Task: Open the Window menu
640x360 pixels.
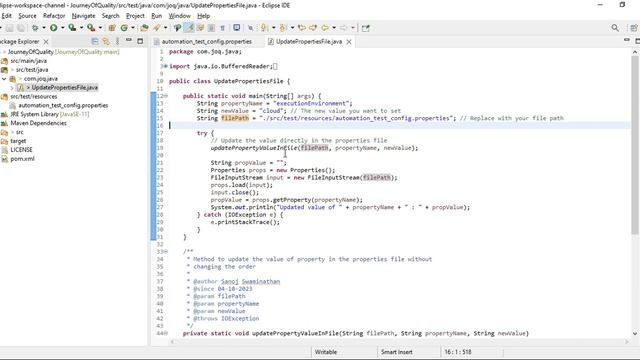Action: [x=180, y=16]
